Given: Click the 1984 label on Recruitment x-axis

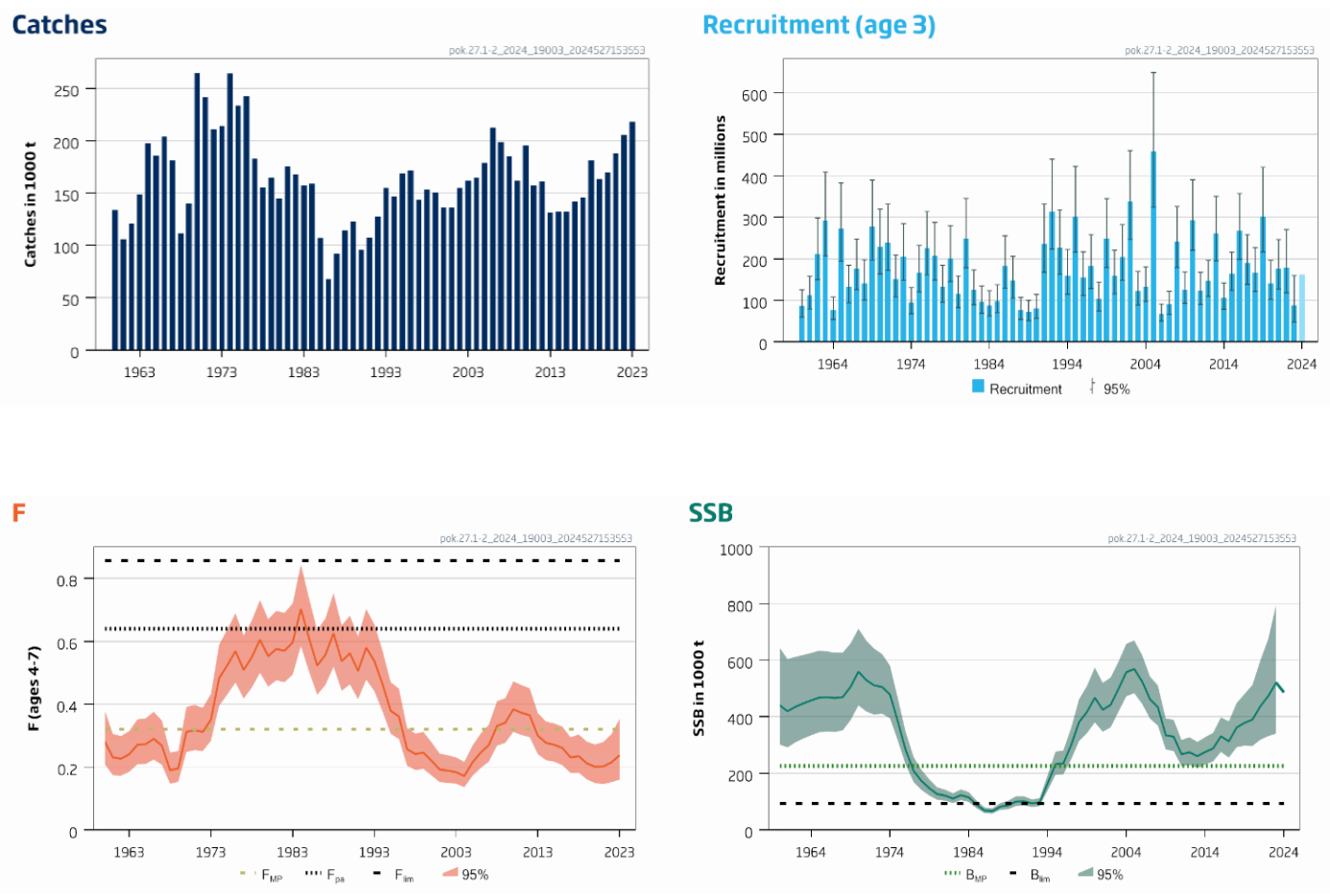Looking at the screenshot, I should (988, 365).
